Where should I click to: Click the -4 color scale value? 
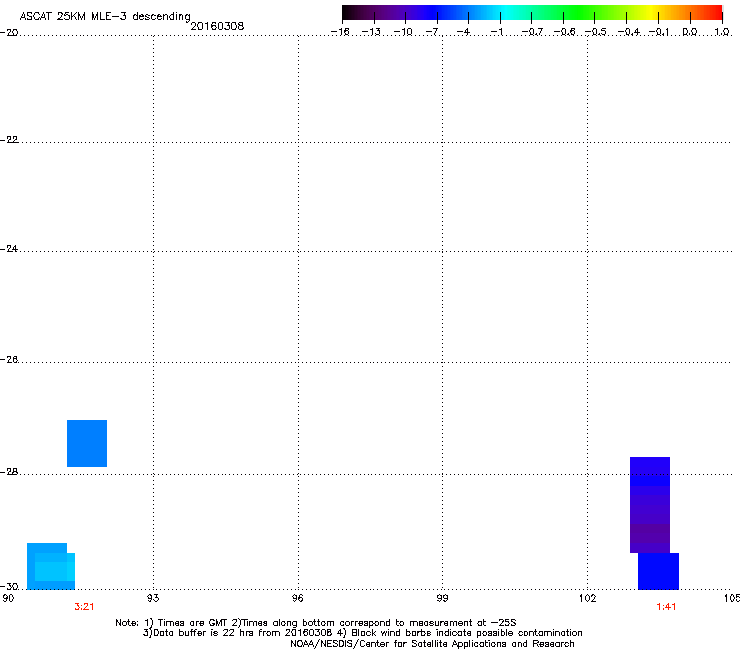[464, 32]
